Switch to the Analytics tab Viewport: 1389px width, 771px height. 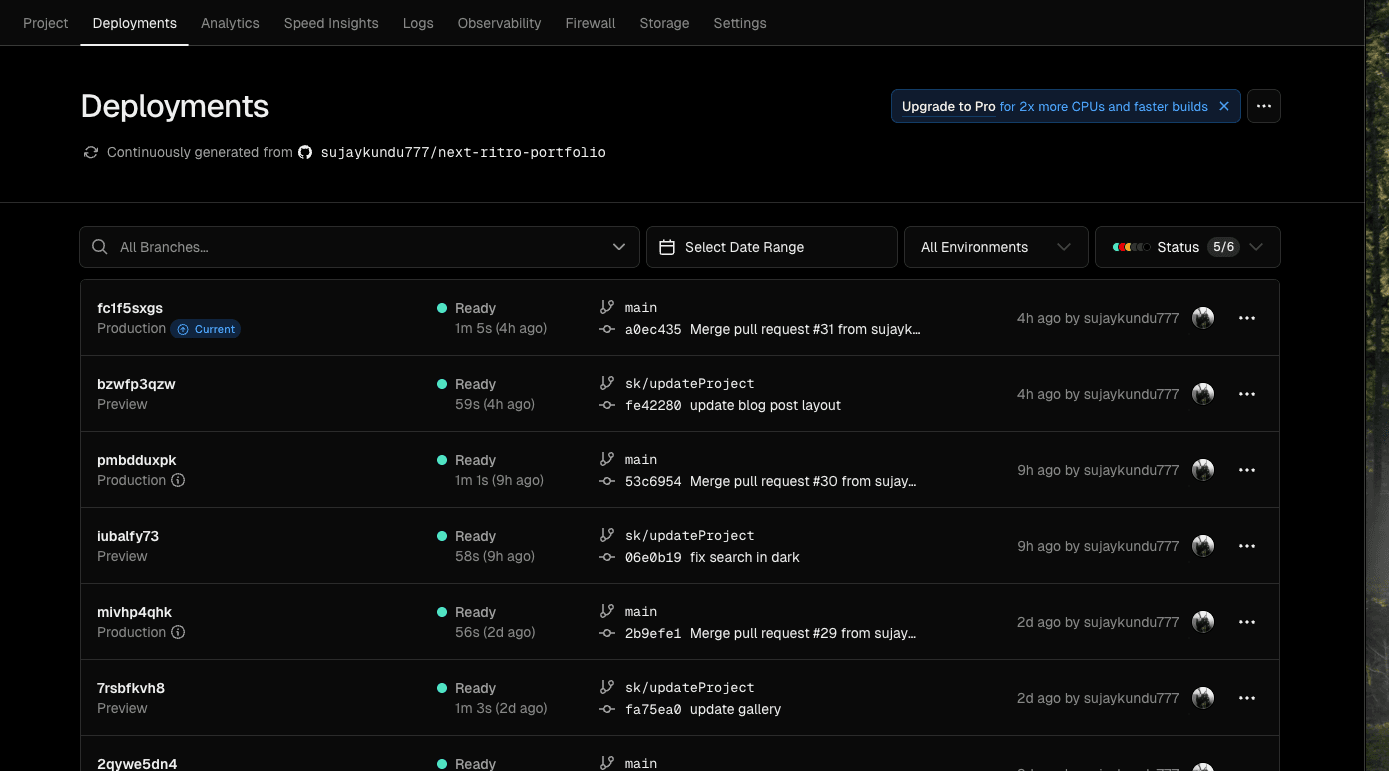point(230,22)
